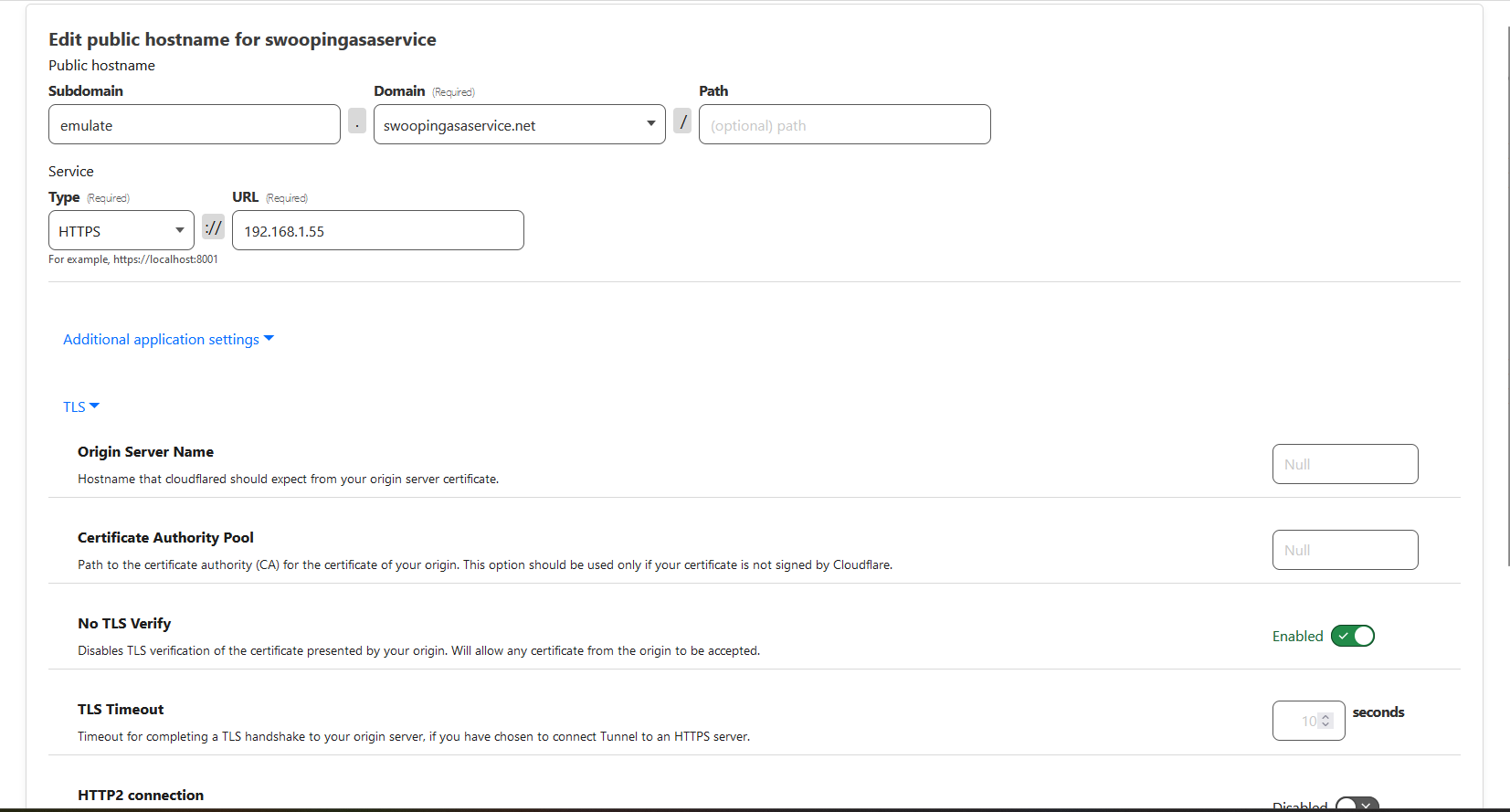
Task: Click the 'Enabled' status text
Action: click(x=1297, y=636)
